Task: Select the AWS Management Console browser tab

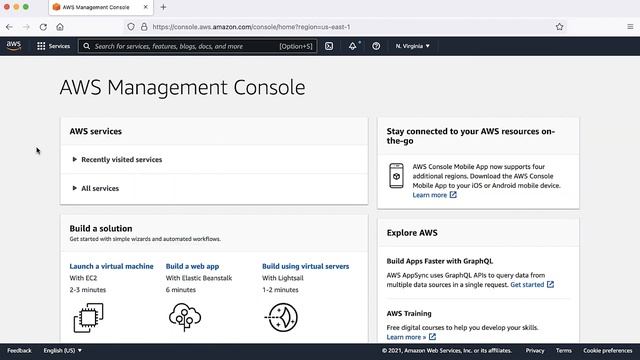Action: [101, 7]
